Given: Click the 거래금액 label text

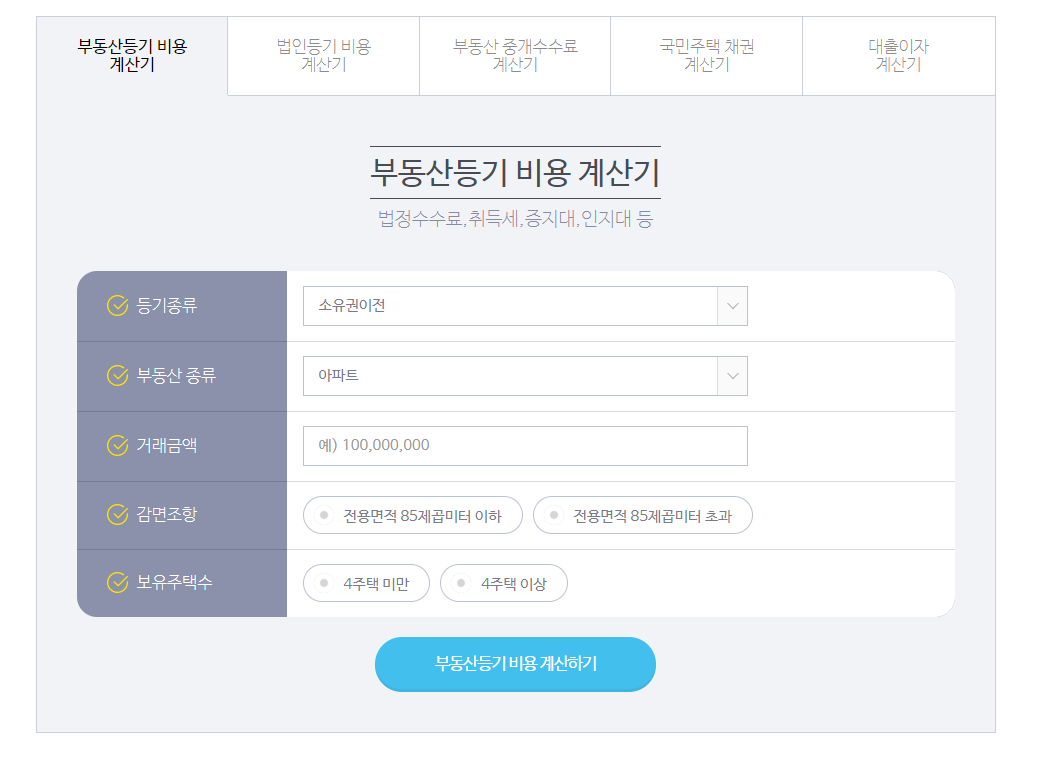Looking at the screenshot, I should coord(167,446).
